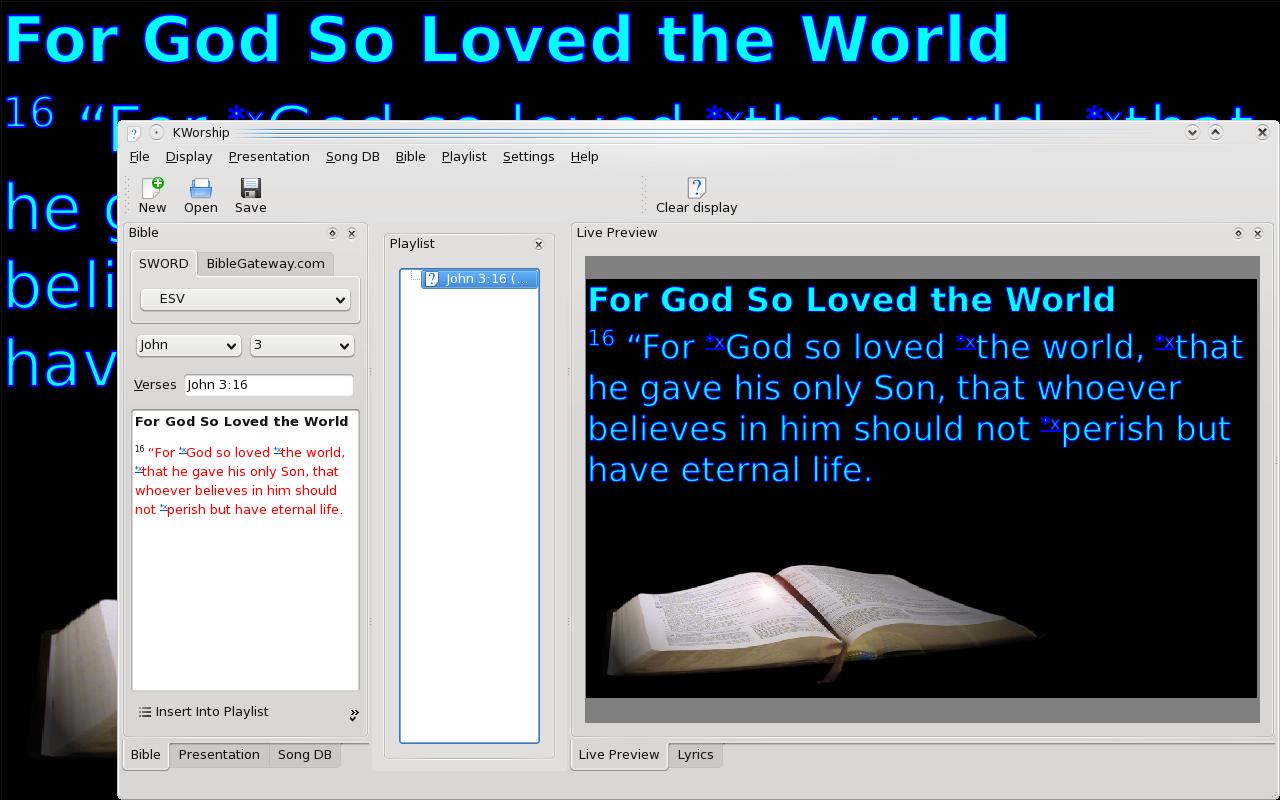Screen dimensions: 1280x800
Task: Expand the overflow chevron beside Insert Into Playlist
Action: click(354, 714)
